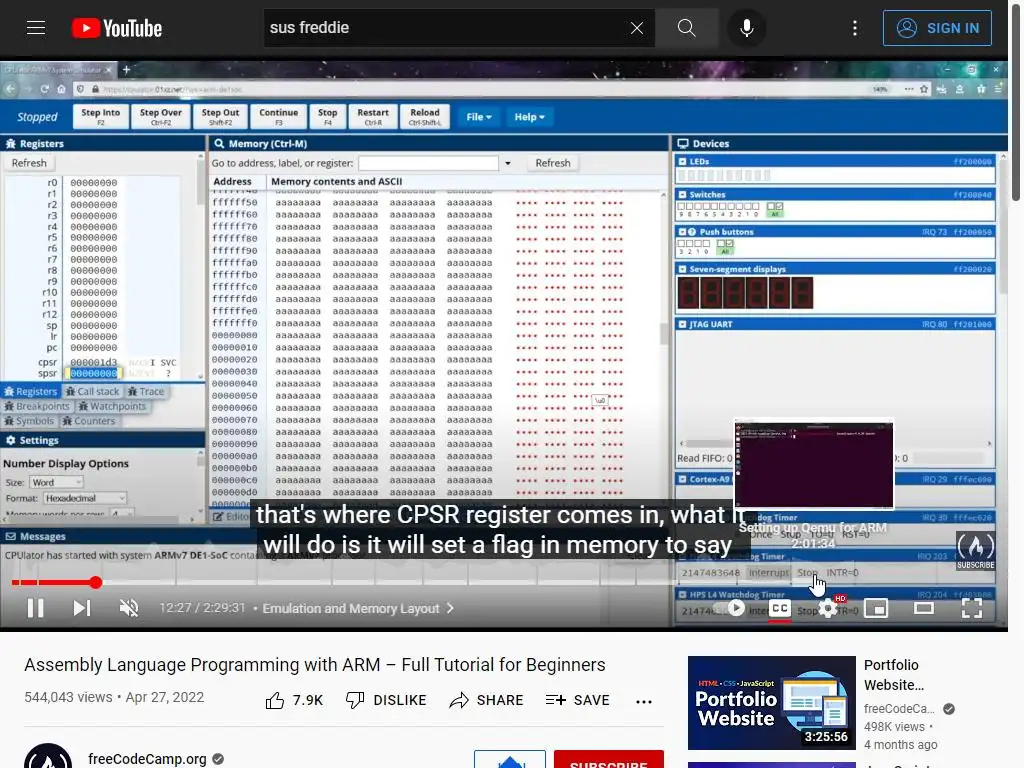Unmute the video with the speaker icon

coord(129,608)
